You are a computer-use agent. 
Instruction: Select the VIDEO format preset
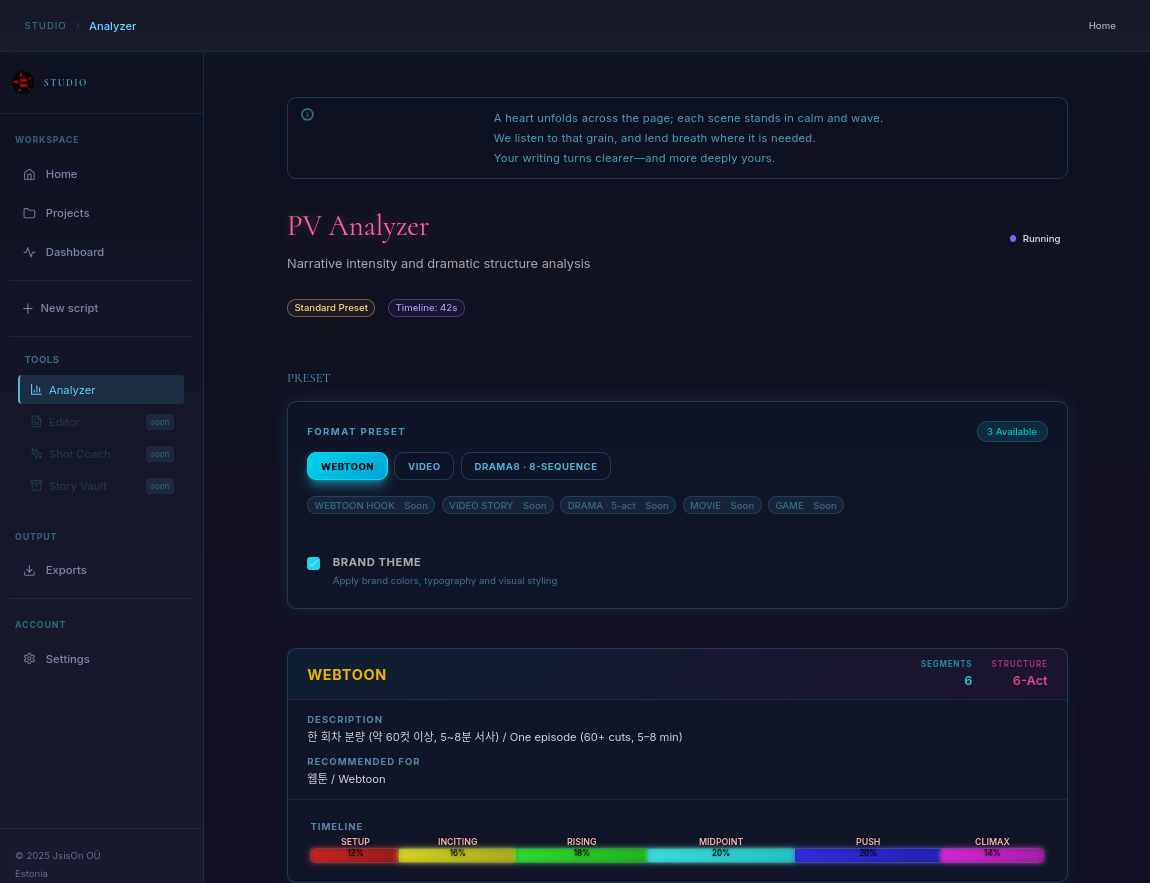[423, 466]
